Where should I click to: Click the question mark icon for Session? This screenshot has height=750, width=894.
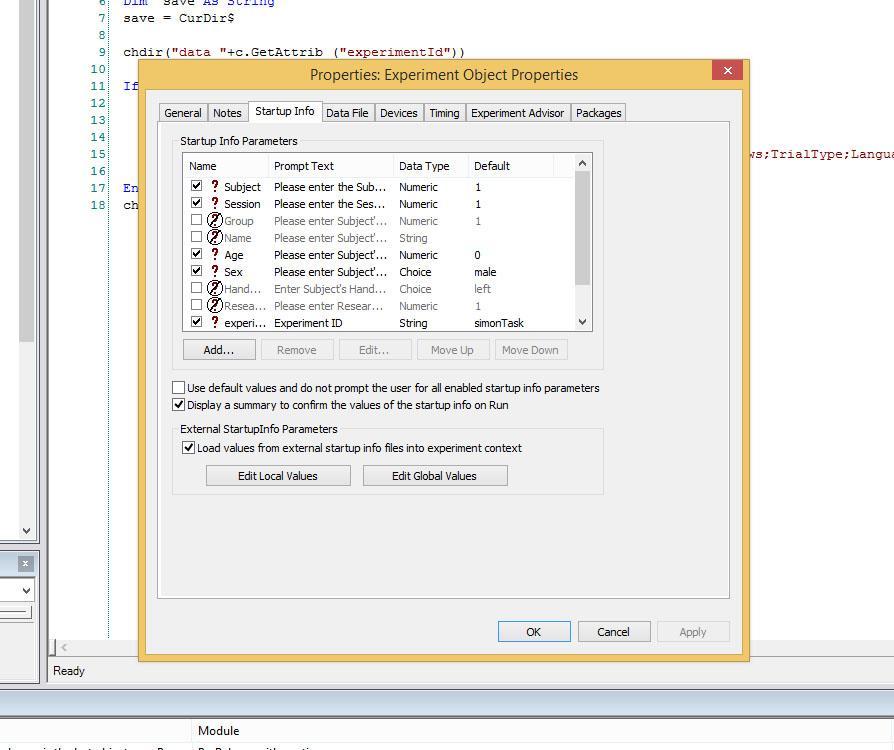215,203
